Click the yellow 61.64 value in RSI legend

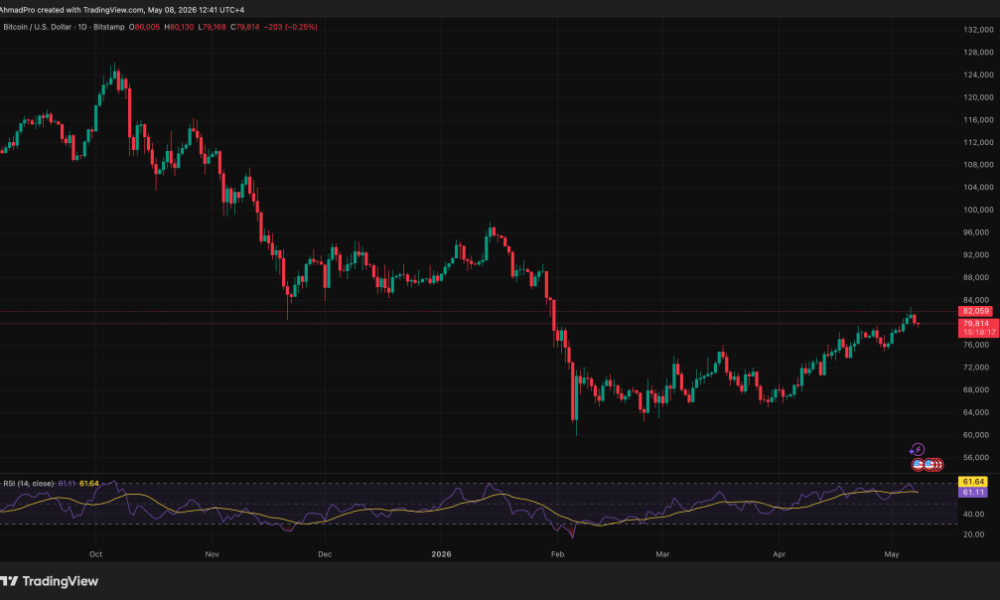click(x=89, y=483)
